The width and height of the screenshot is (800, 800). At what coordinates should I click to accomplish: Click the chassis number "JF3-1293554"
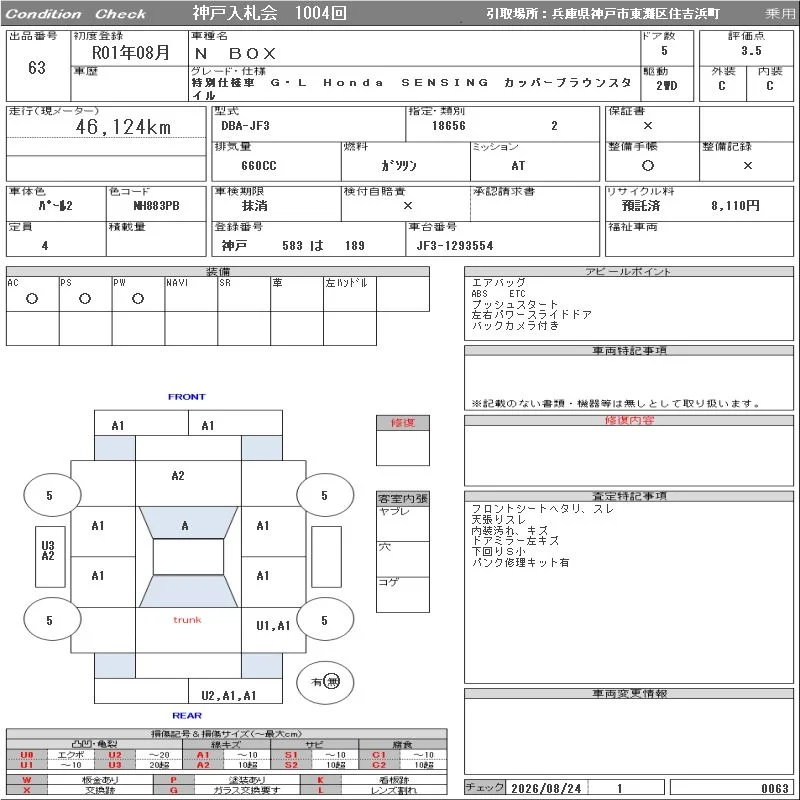pos(455,245)
